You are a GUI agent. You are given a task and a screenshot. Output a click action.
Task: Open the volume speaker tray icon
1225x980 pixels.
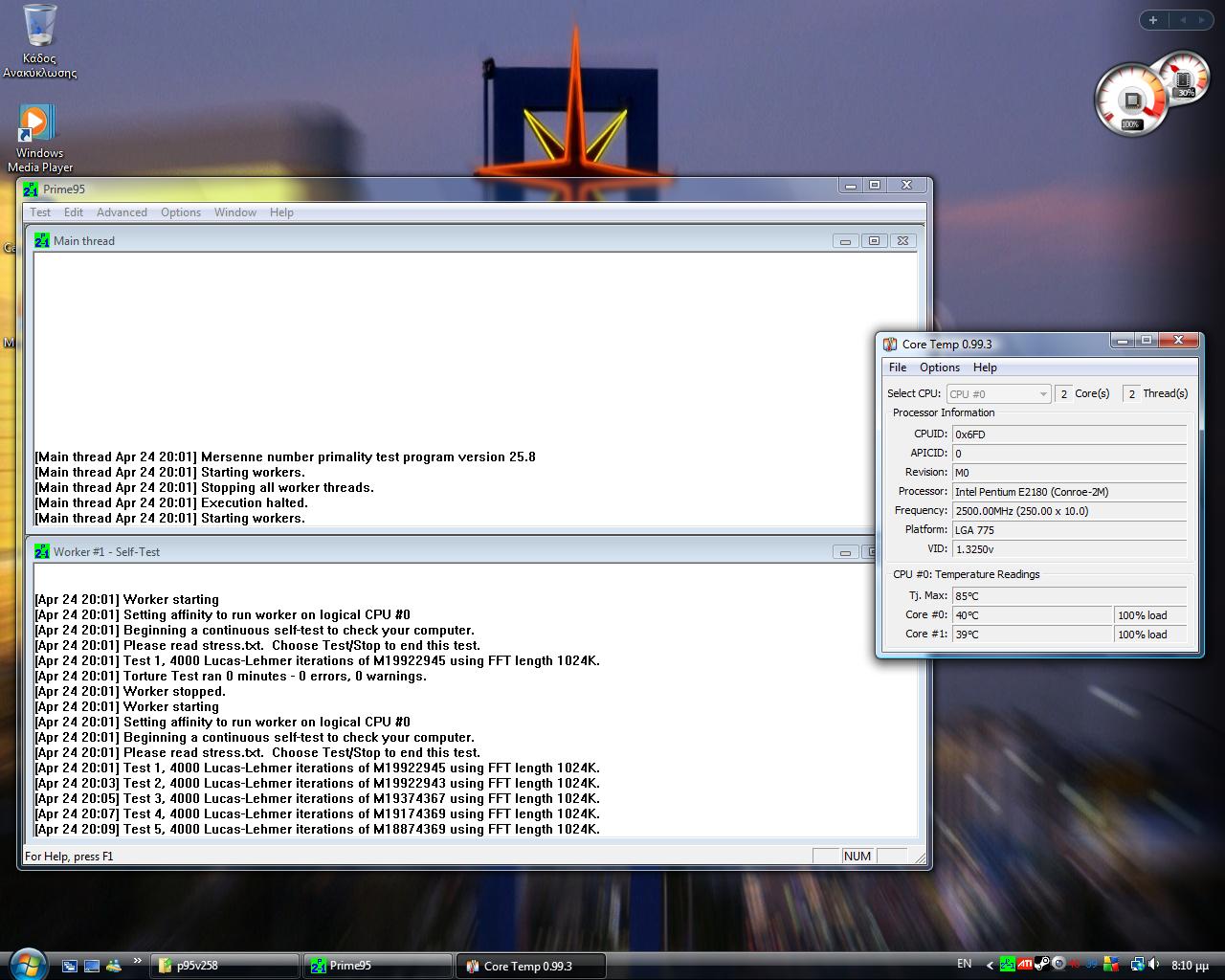1154,965
